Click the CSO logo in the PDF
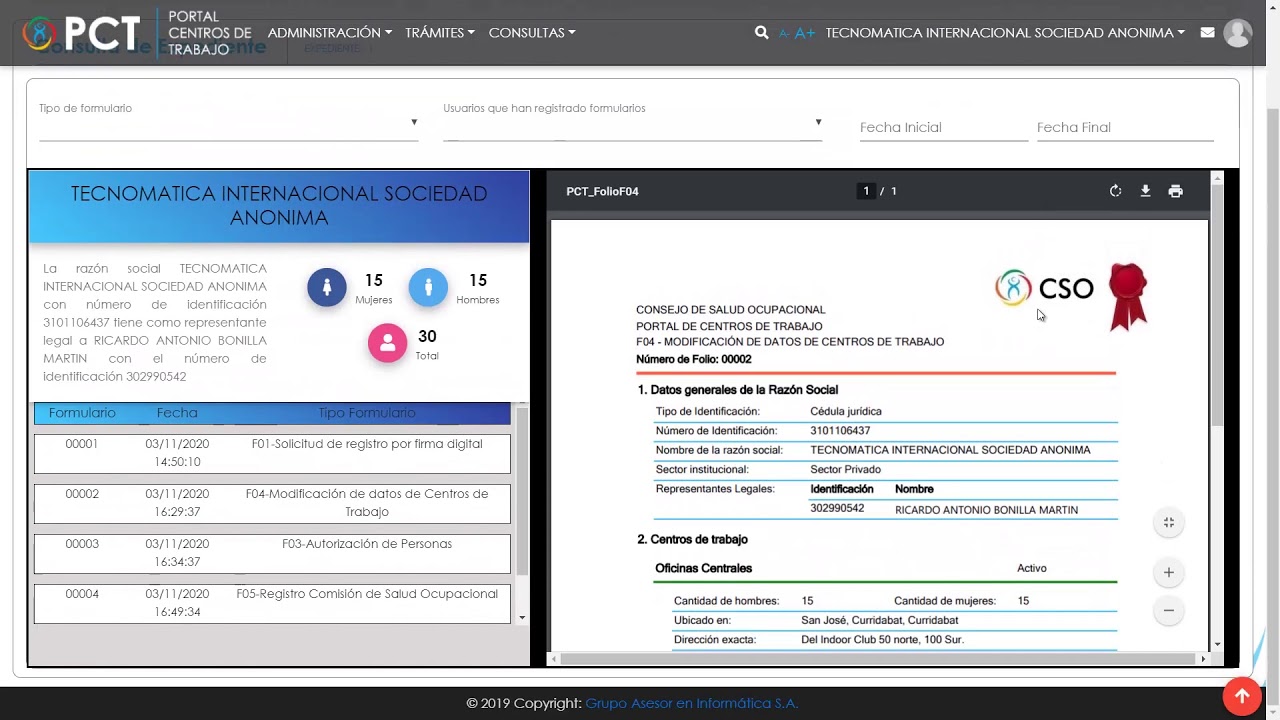 1045,289
